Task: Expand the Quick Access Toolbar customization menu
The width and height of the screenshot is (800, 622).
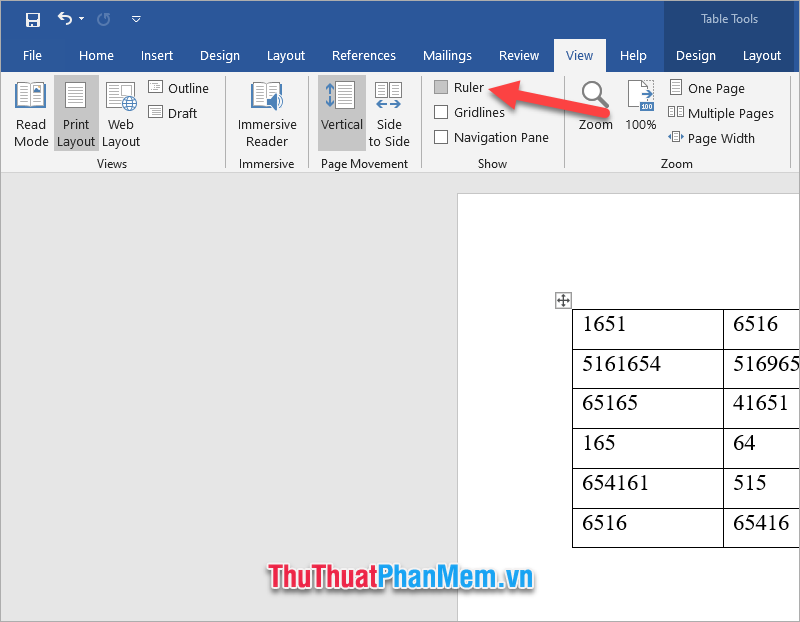Action: 136,18
